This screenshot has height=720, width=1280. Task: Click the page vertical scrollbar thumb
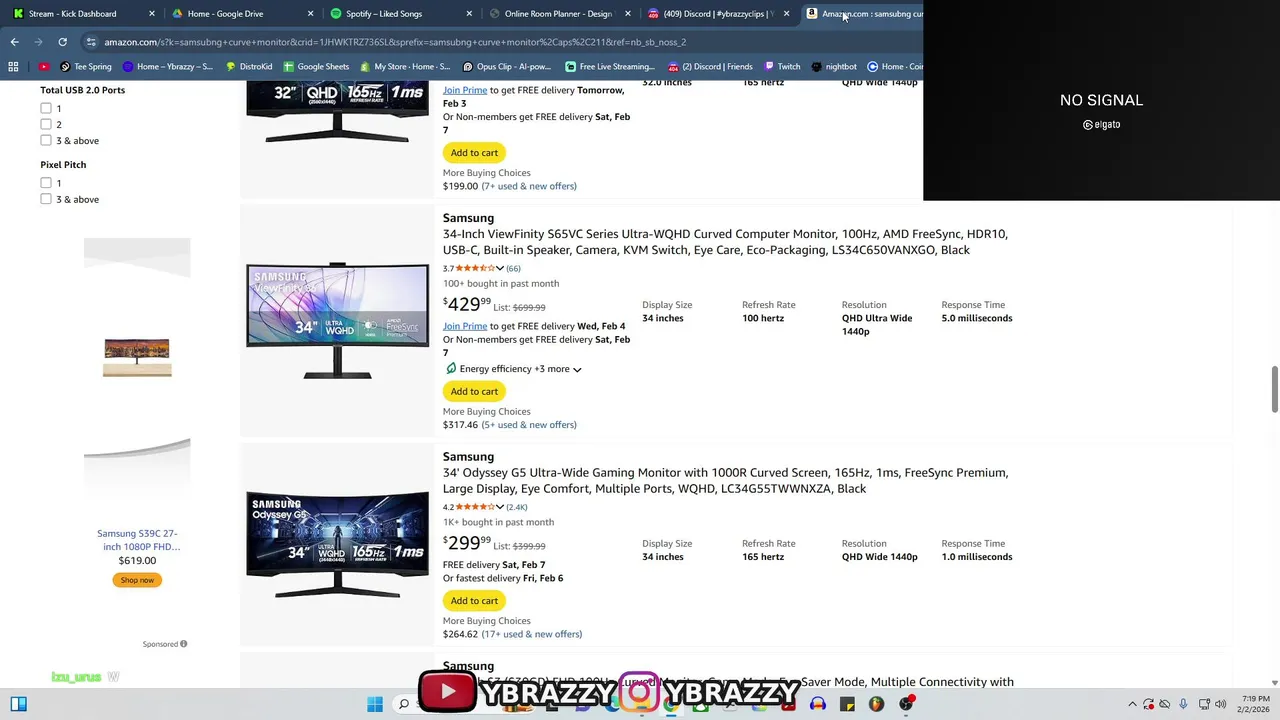tap(1274, 389)
